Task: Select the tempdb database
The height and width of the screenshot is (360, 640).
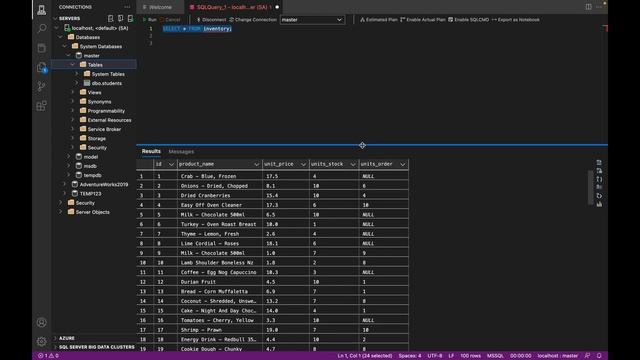Action: (x=93, y=176)
